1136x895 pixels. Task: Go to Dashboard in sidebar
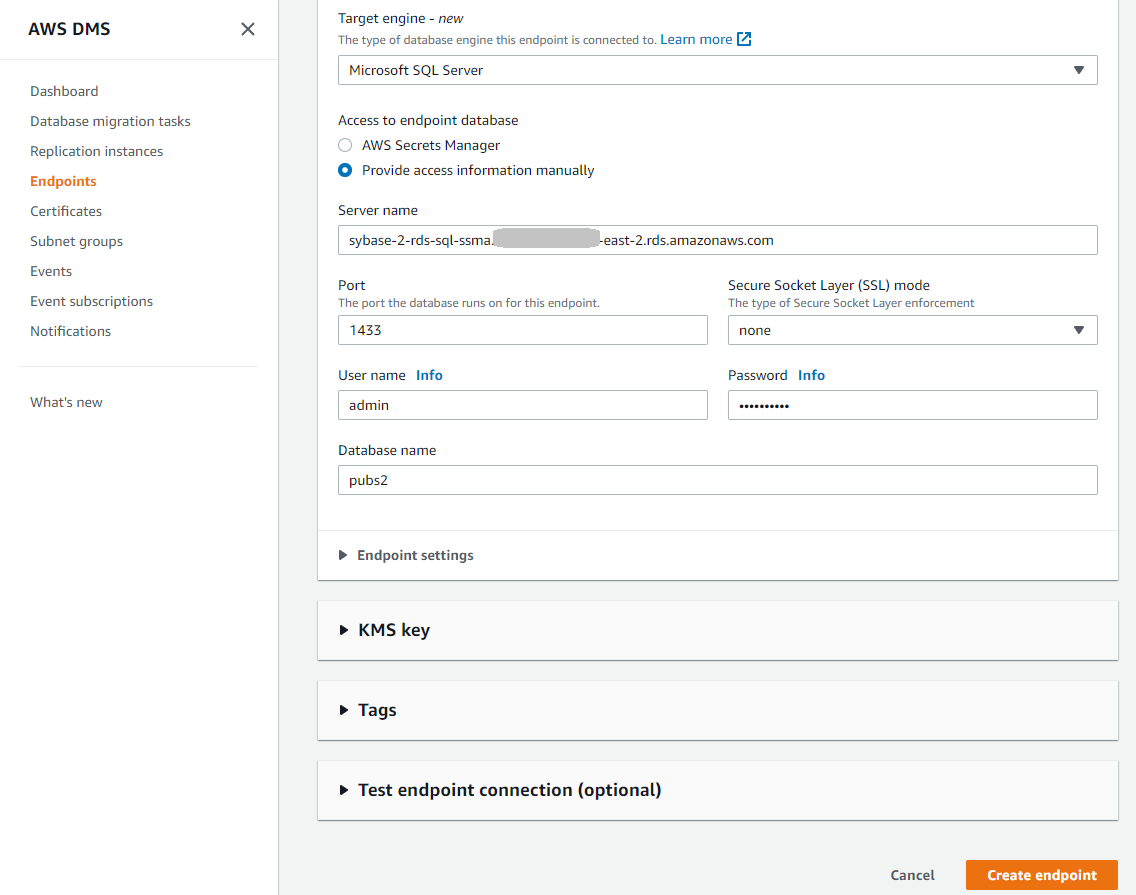(x=64, y=91)
